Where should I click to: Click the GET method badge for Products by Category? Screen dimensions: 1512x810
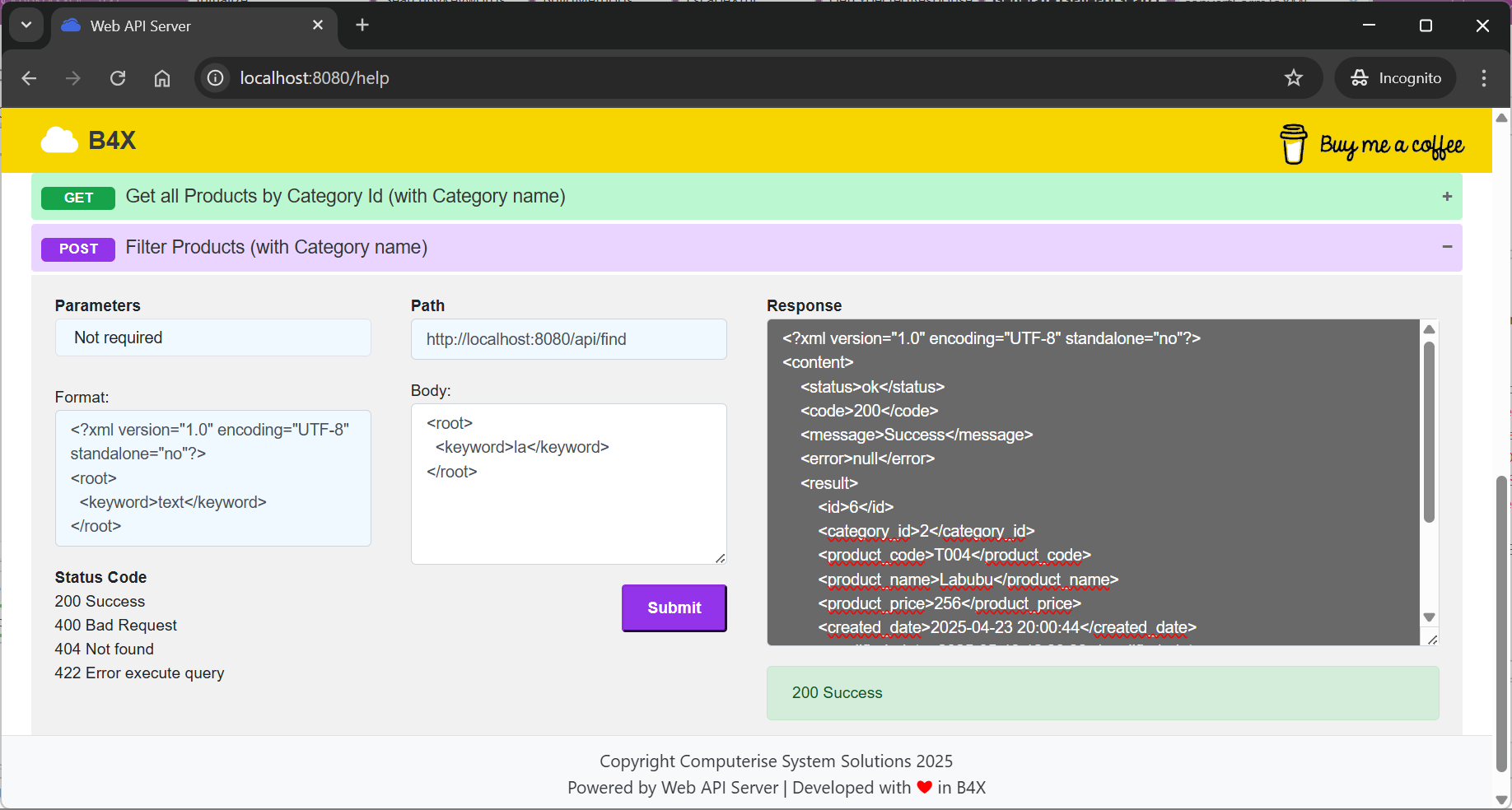(x=77, y=198)
